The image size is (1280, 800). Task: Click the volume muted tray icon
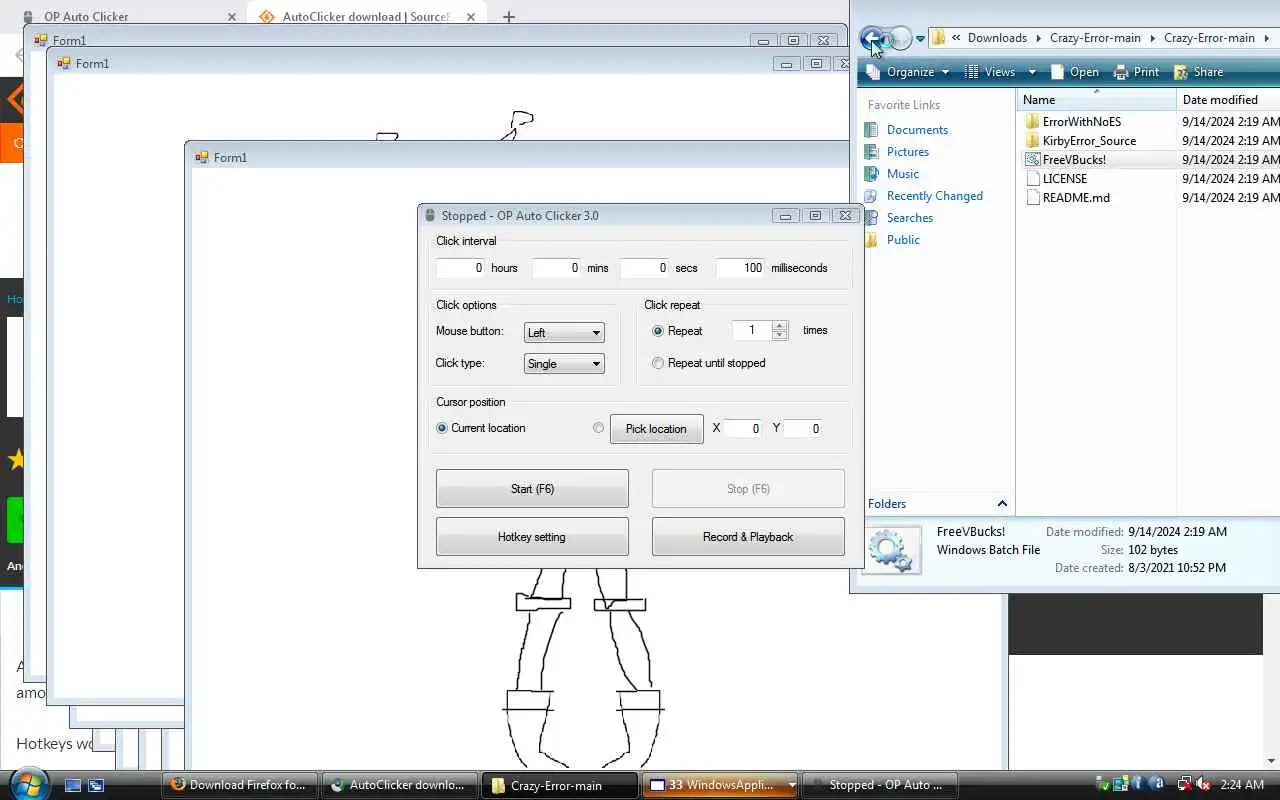[1202, 785]
